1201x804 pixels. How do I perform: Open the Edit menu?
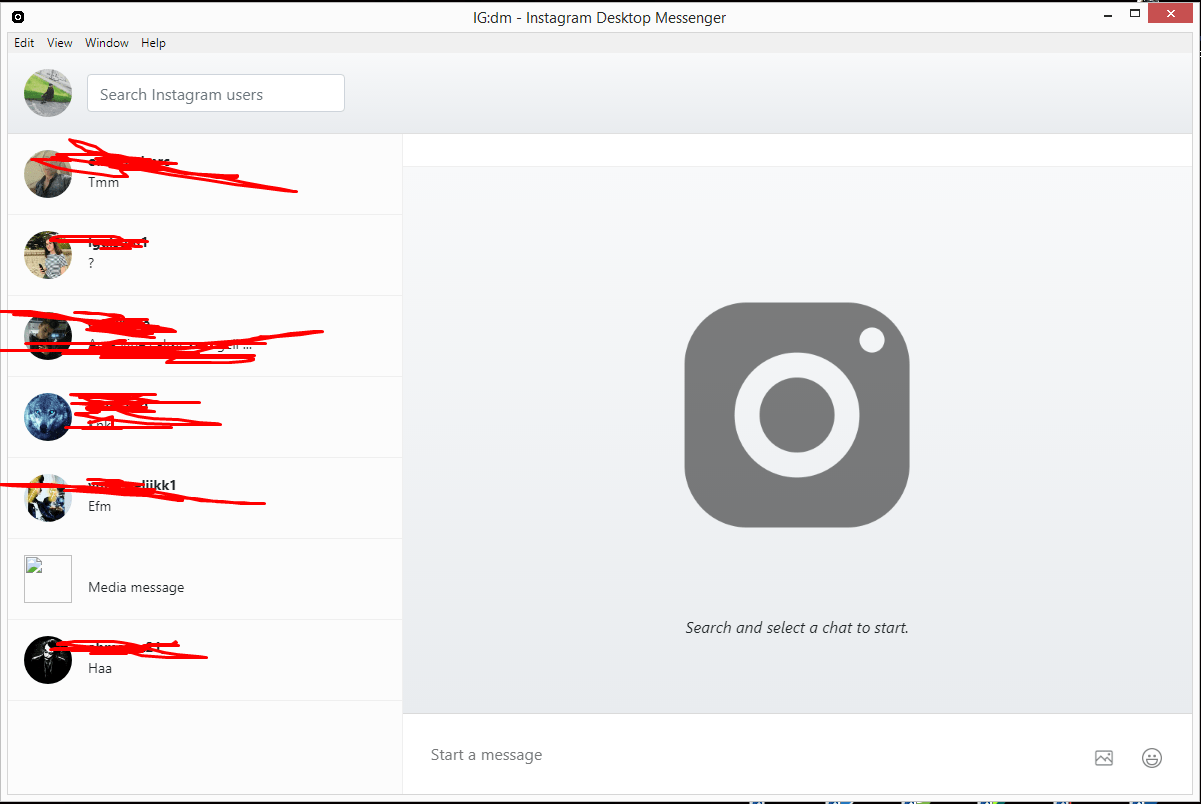click(24, 43)
